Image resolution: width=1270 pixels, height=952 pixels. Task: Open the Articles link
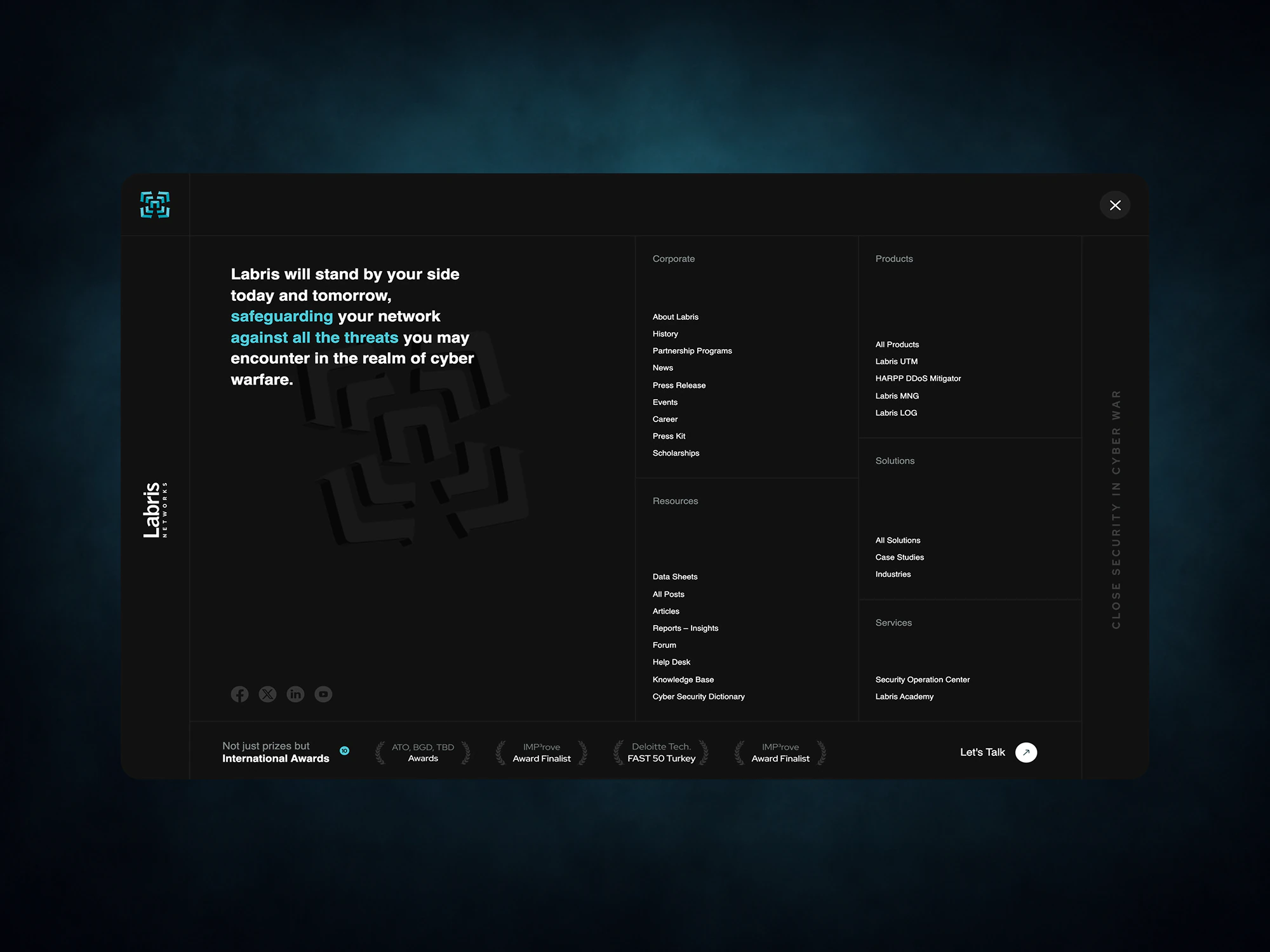[666, 611]
